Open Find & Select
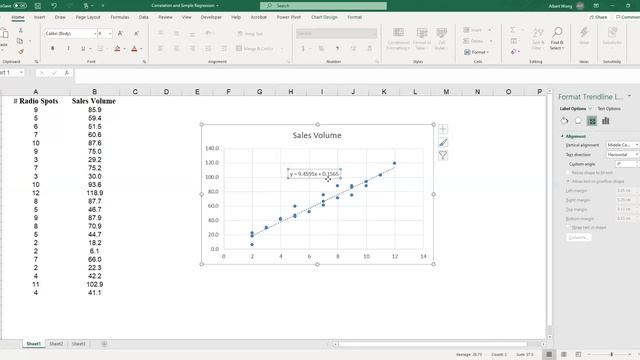This screenshot has width=640, height=360. pos(557,39)
